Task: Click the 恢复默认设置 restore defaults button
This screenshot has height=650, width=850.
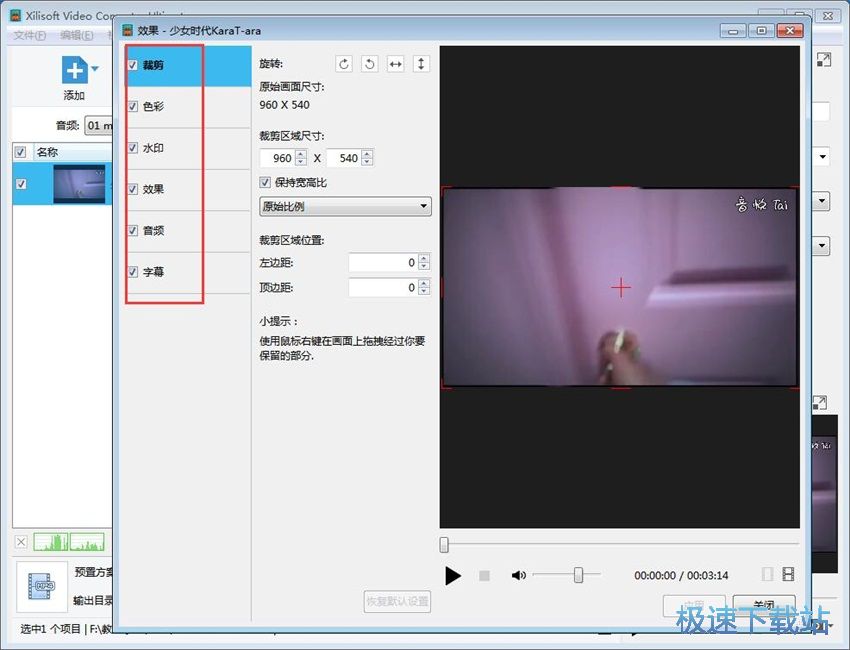Action: click(397, 601)
